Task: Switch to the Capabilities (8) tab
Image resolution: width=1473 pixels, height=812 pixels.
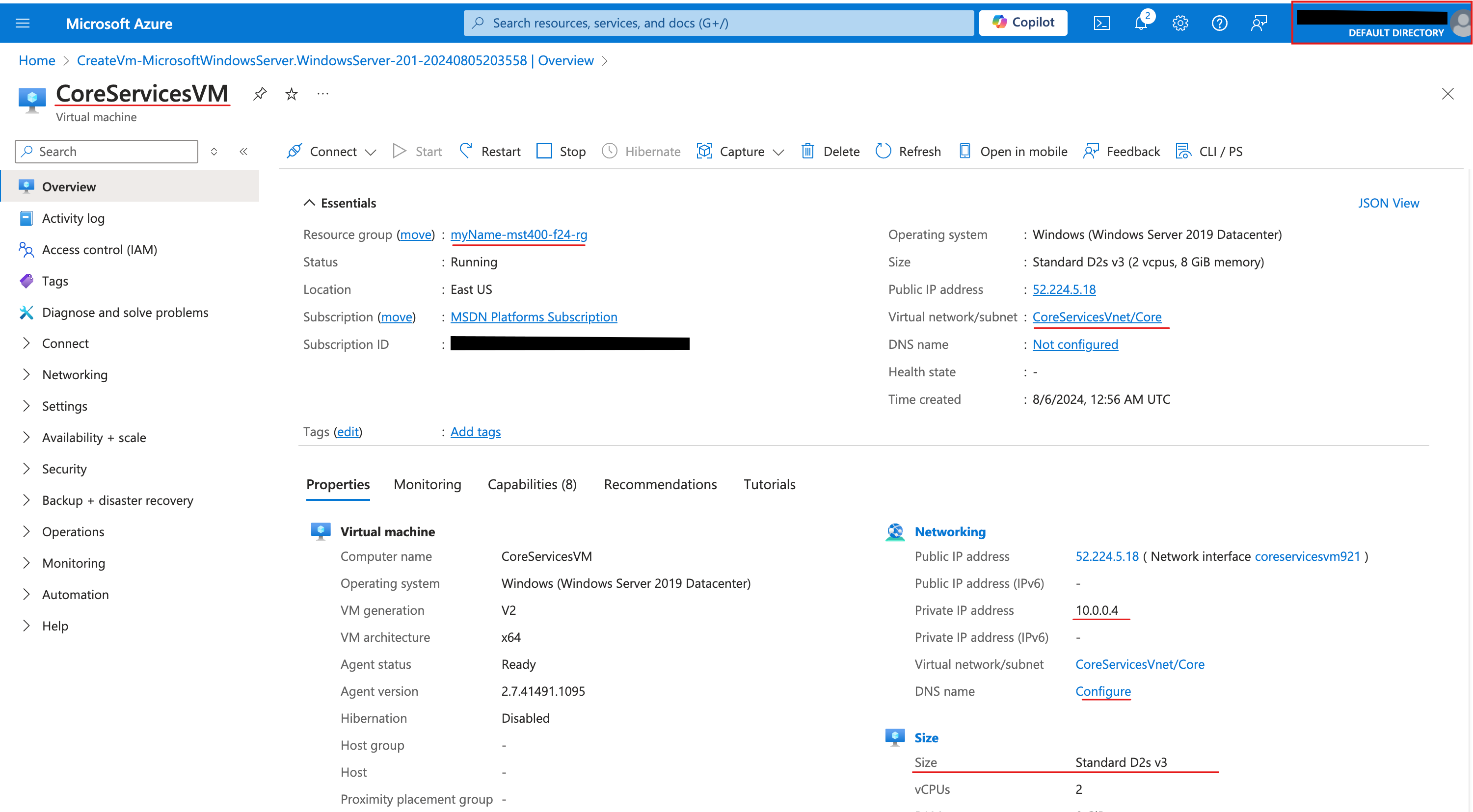Action: coord(533,485)
